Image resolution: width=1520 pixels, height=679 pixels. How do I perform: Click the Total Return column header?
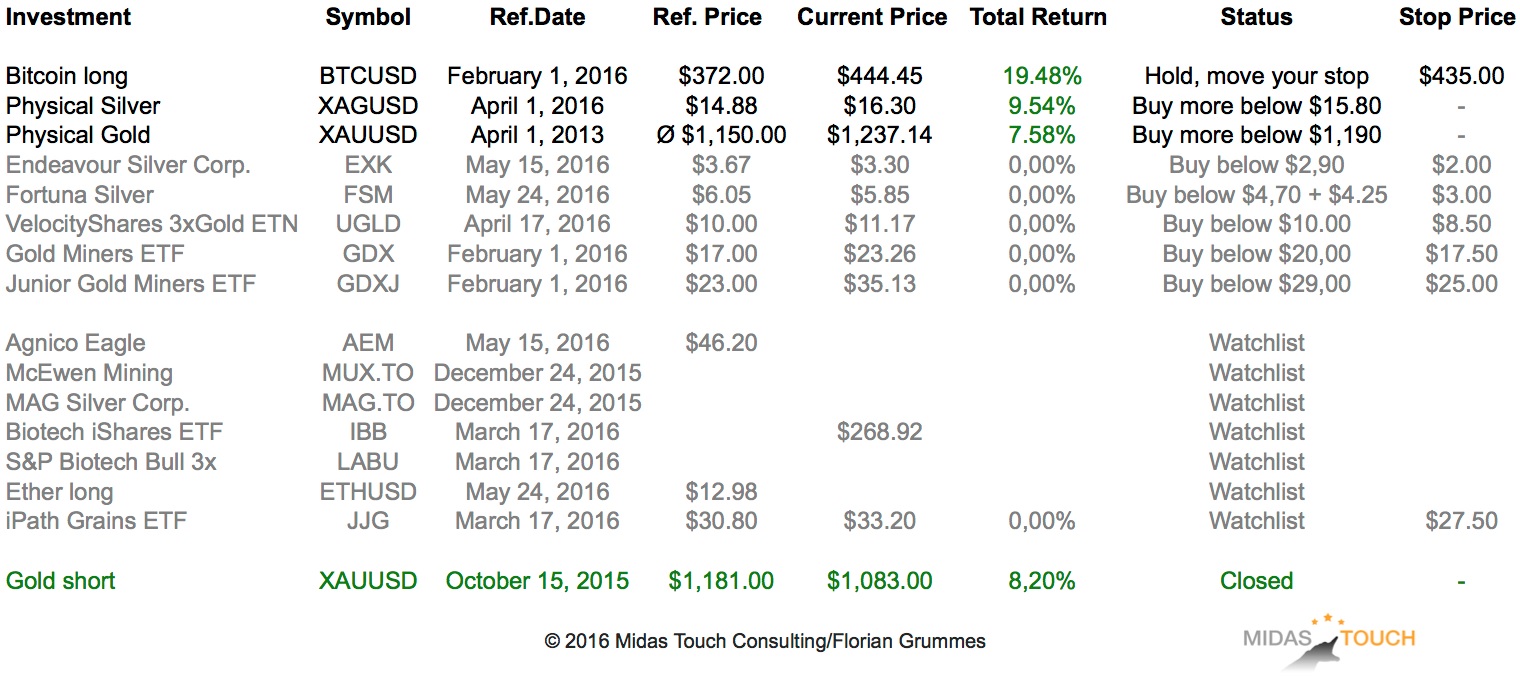click(1038, 17)
